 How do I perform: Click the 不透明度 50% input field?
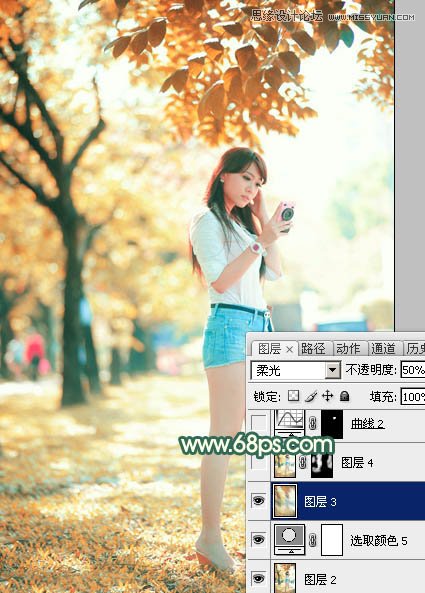pos(413,370)
